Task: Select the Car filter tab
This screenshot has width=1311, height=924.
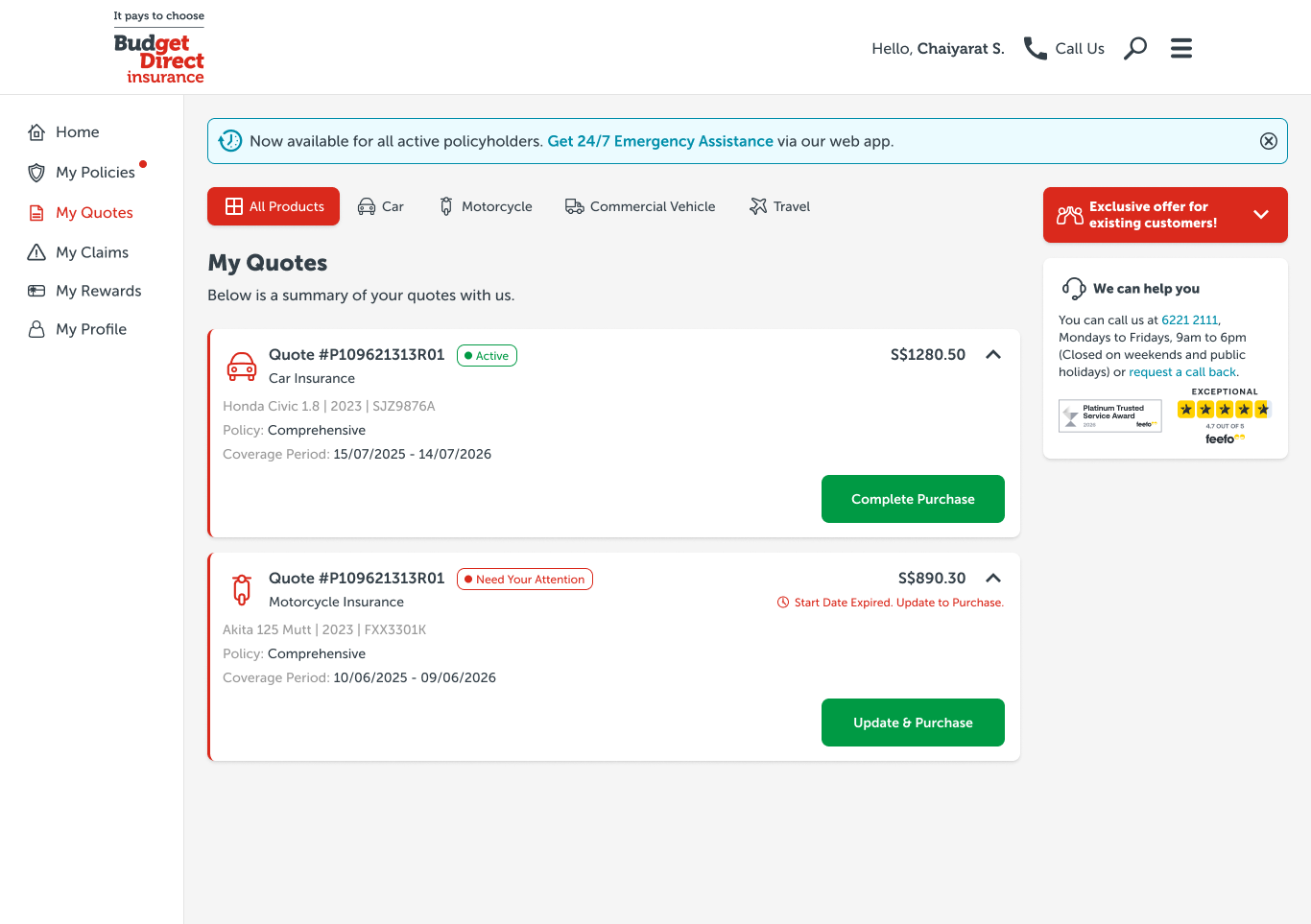Action: [380, 206]
